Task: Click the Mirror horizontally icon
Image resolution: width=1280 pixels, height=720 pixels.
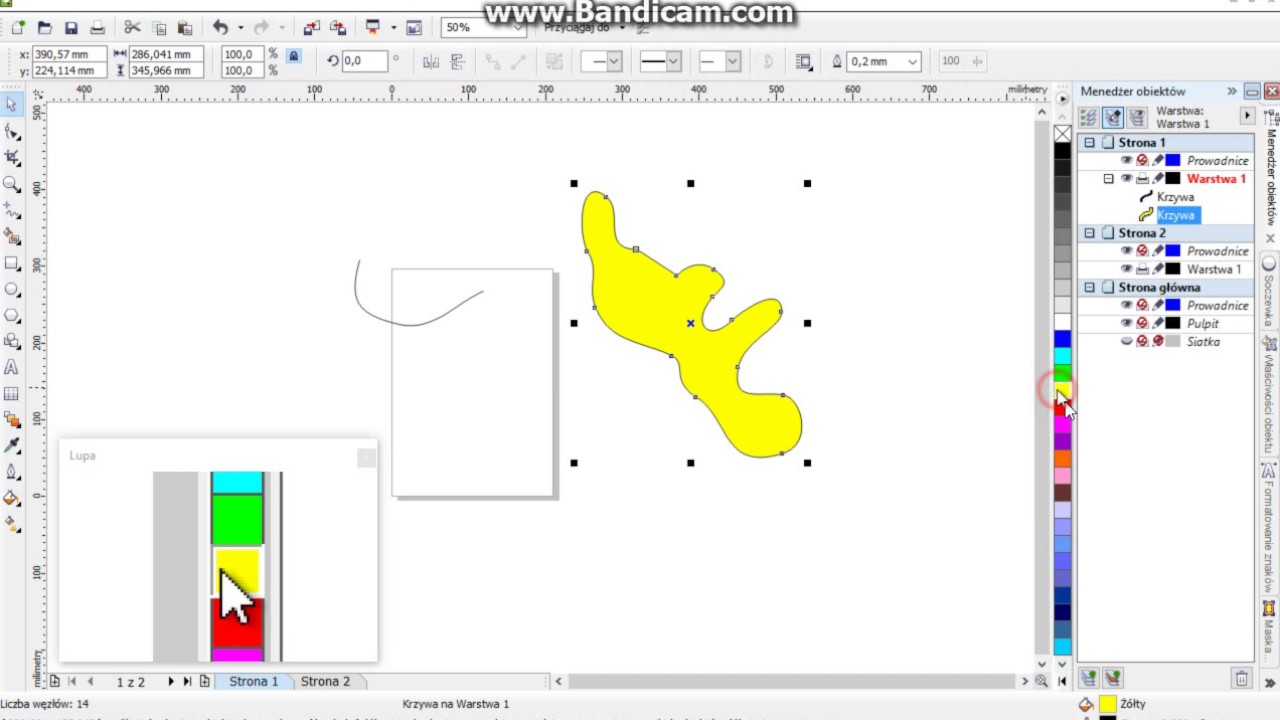Action: click(x=431, y=61)
